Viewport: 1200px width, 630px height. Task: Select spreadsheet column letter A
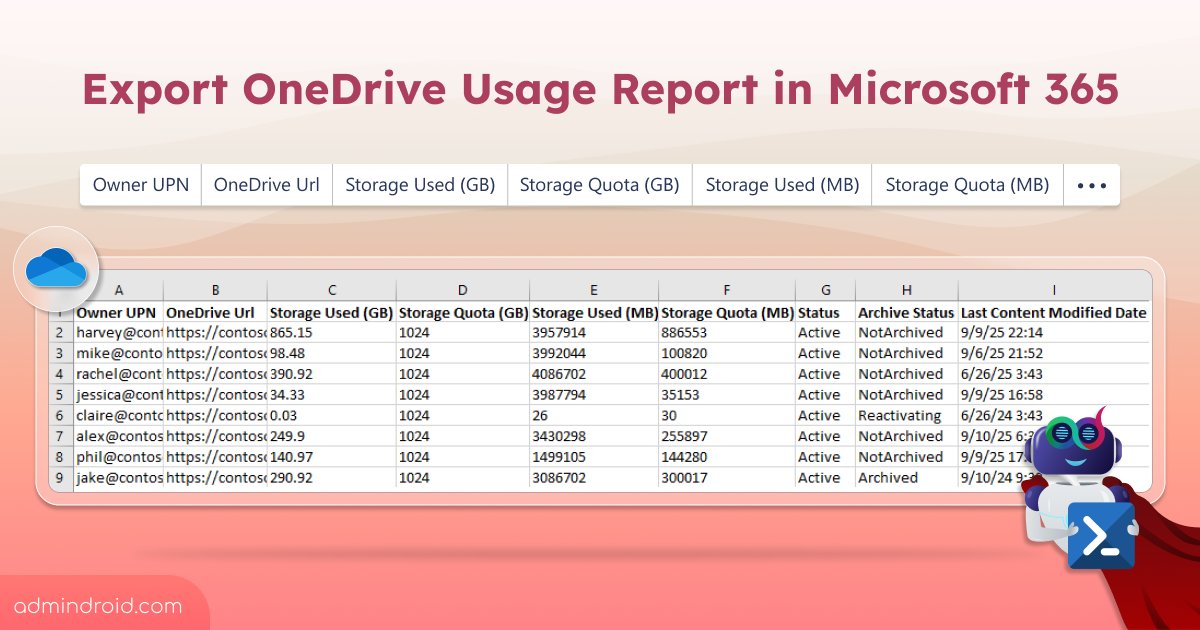coord(118,290)
